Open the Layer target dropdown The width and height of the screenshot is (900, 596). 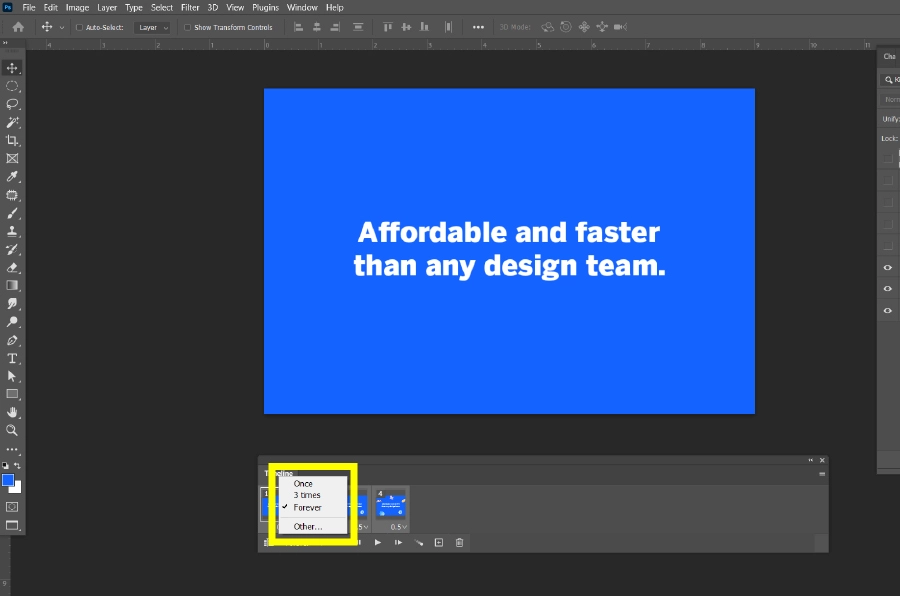coord(152,27)
